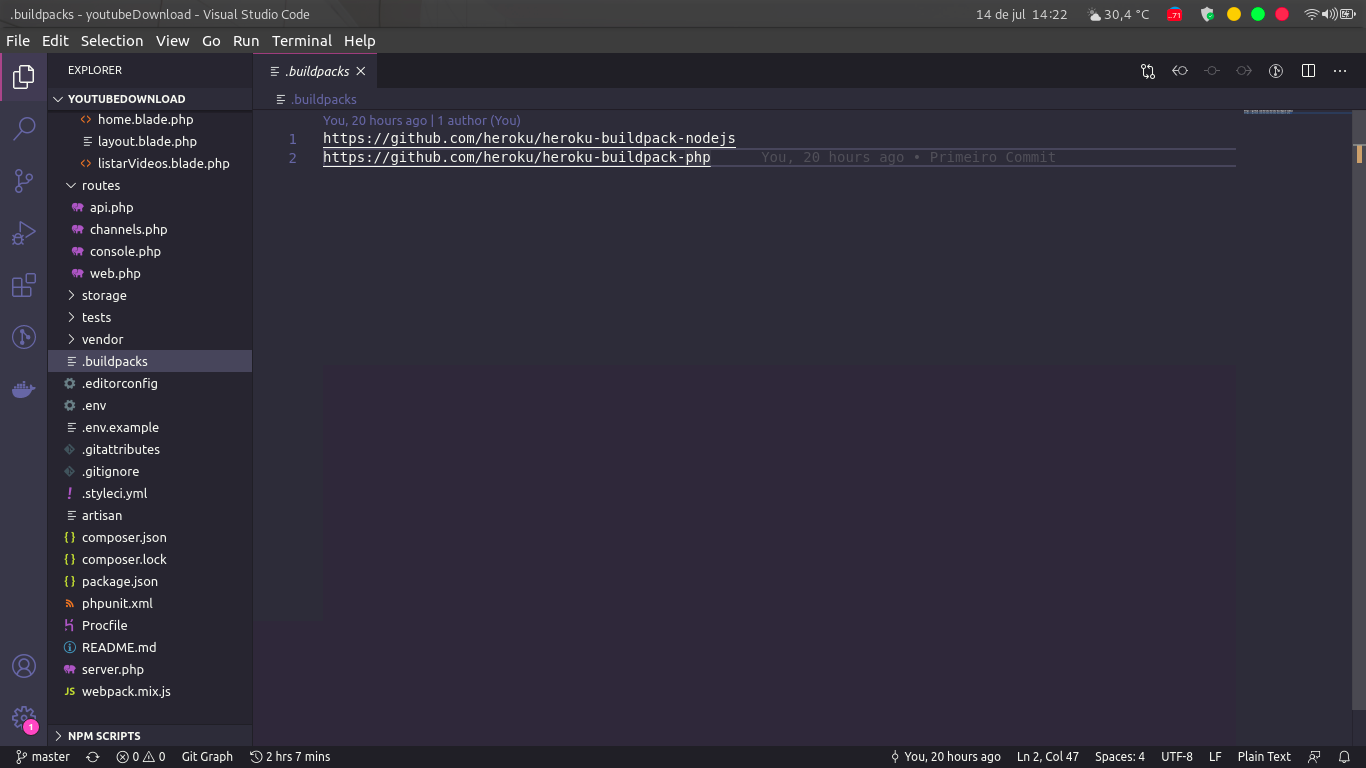The height and width of the screenshot is (768, 1366).
Task: Open layout.blade.php file
Action: [x=150, y=141]
